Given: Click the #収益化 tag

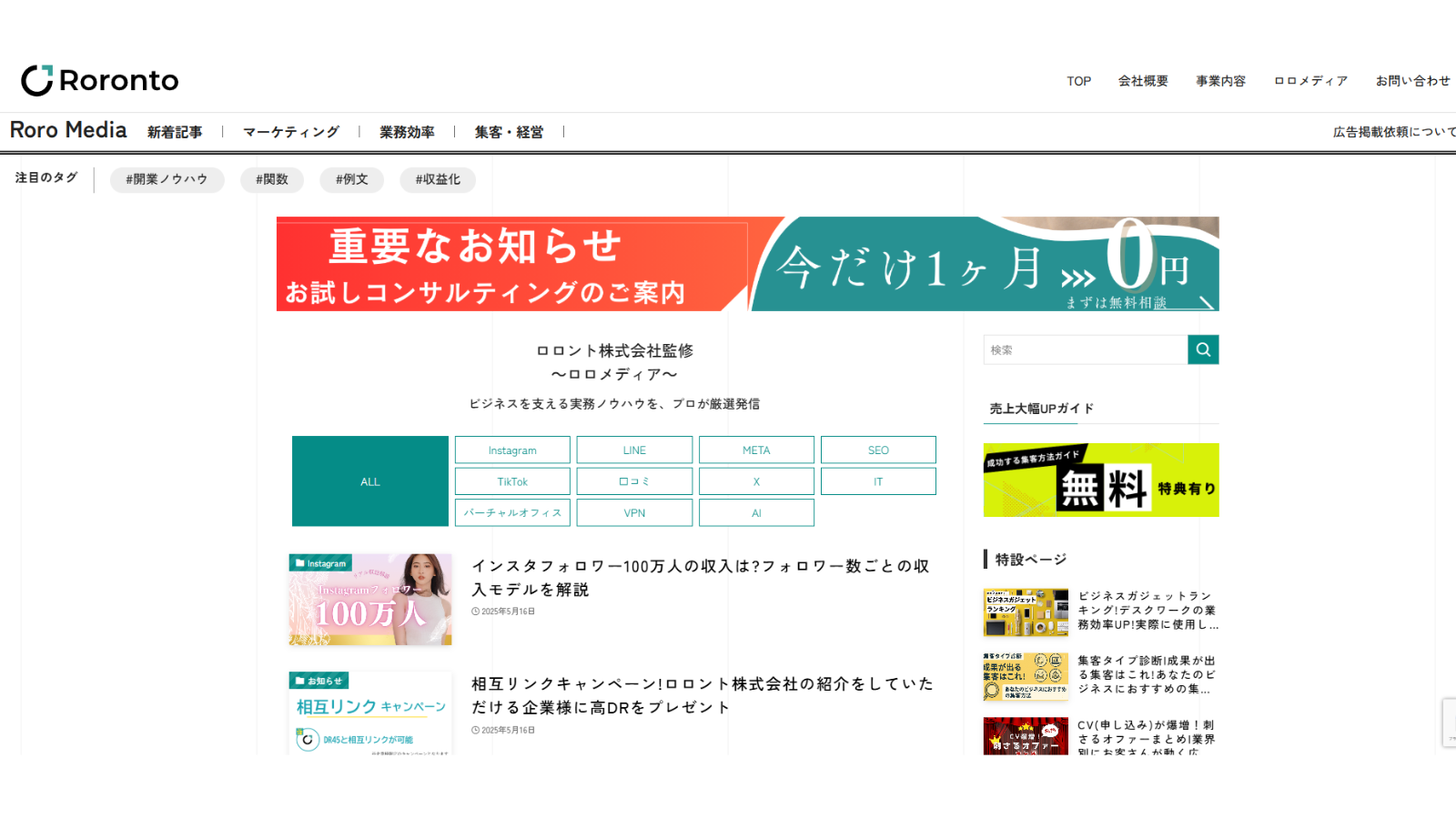Looking at the screenshot, I should pos(438,179).
